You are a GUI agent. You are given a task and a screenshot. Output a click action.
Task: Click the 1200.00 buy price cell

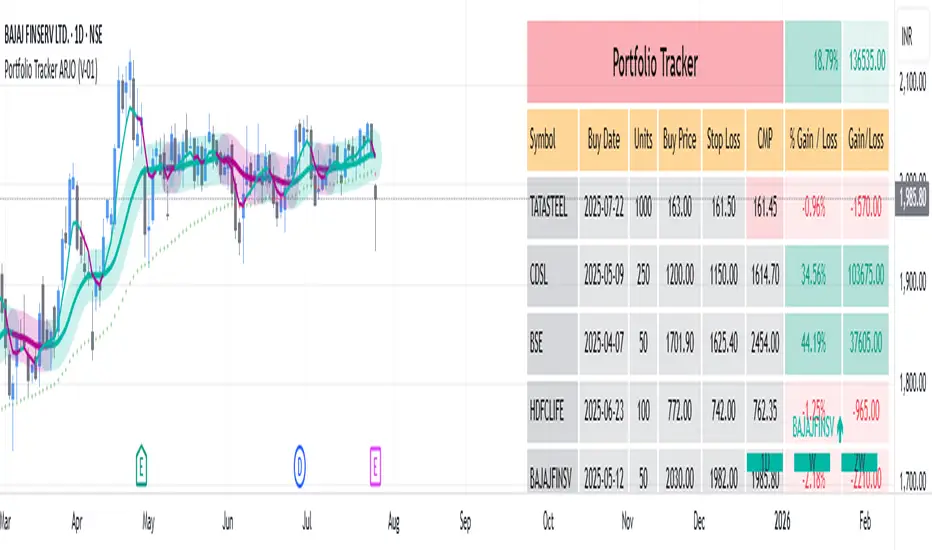click(x=680, y=275)
